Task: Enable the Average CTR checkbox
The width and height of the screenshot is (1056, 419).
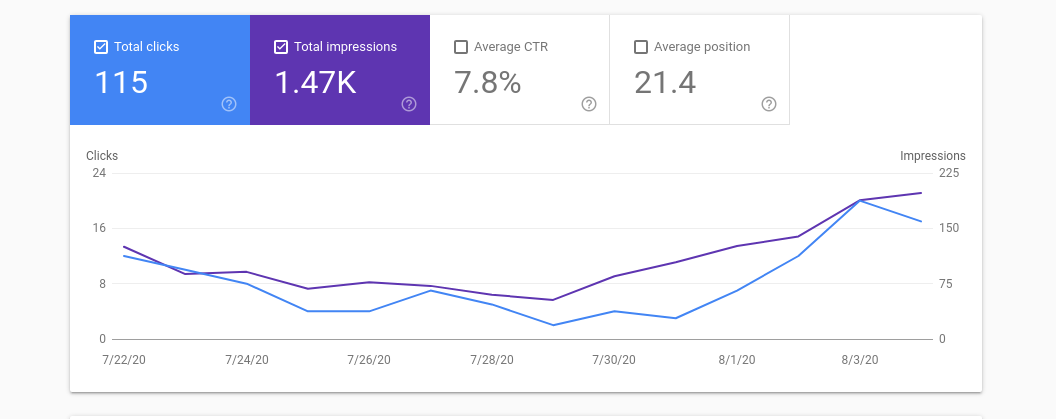Action: tap(461, 47)
